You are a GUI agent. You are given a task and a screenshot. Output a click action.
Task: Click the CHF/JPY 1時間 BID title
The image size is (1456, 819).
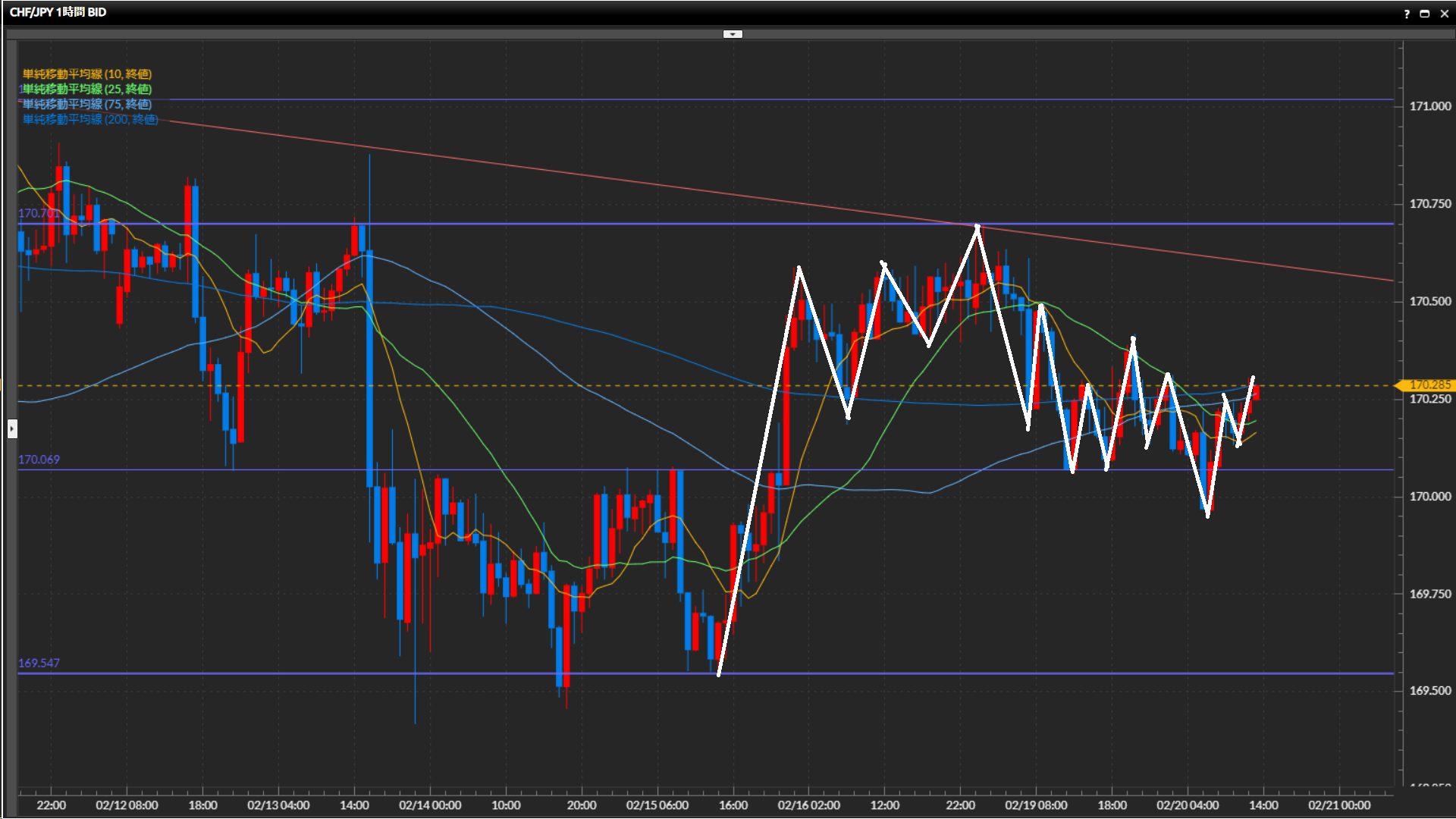pyautogui.click(x=58, y=12)
